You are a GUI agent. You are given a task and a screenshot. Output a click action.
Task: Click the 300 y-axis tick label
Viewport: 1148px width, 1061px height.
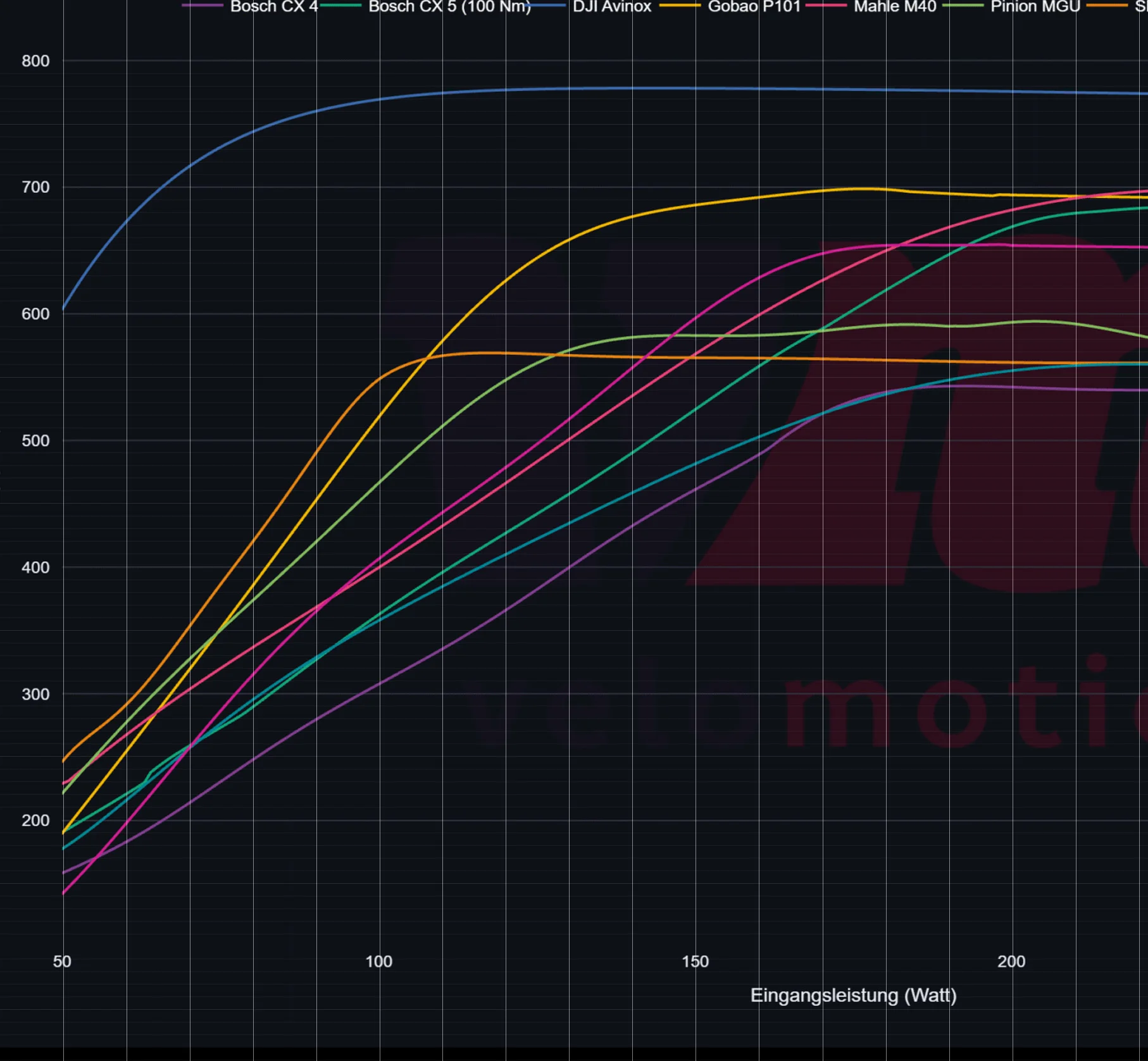tap(35, 694)
